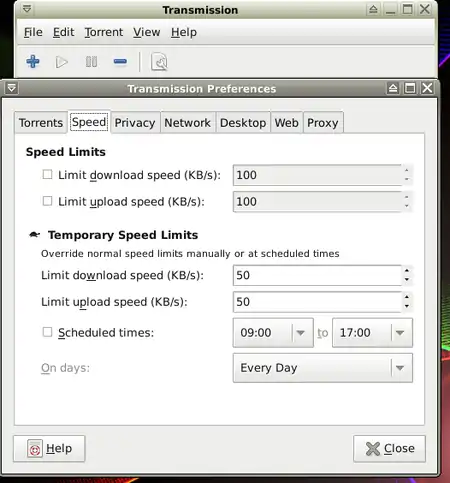The width and height of the screenshot is (450, 483).
Task: Open torrent properties via the document icon
Action: (159, 62)
